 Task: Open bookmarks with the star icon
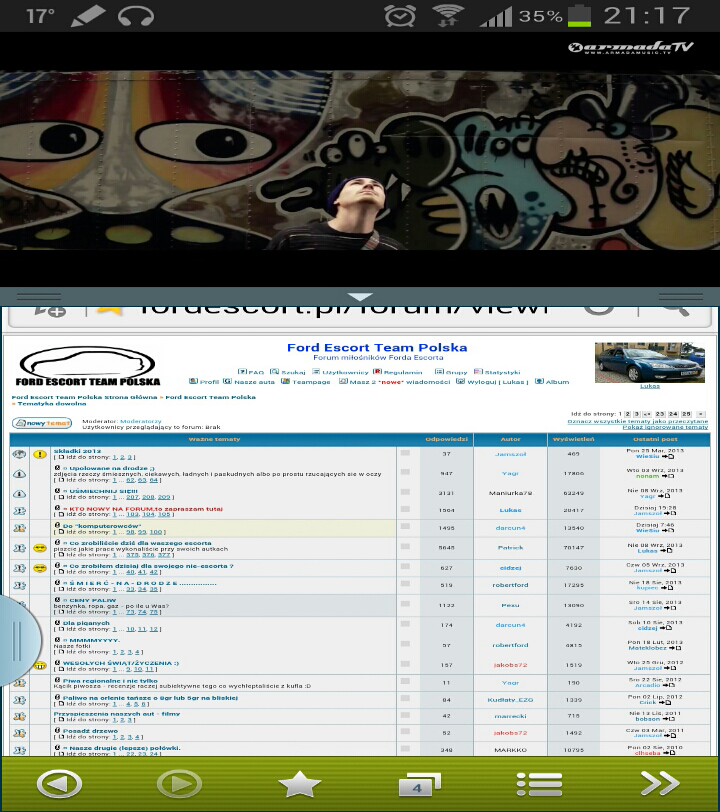click(x=299, y=784)
